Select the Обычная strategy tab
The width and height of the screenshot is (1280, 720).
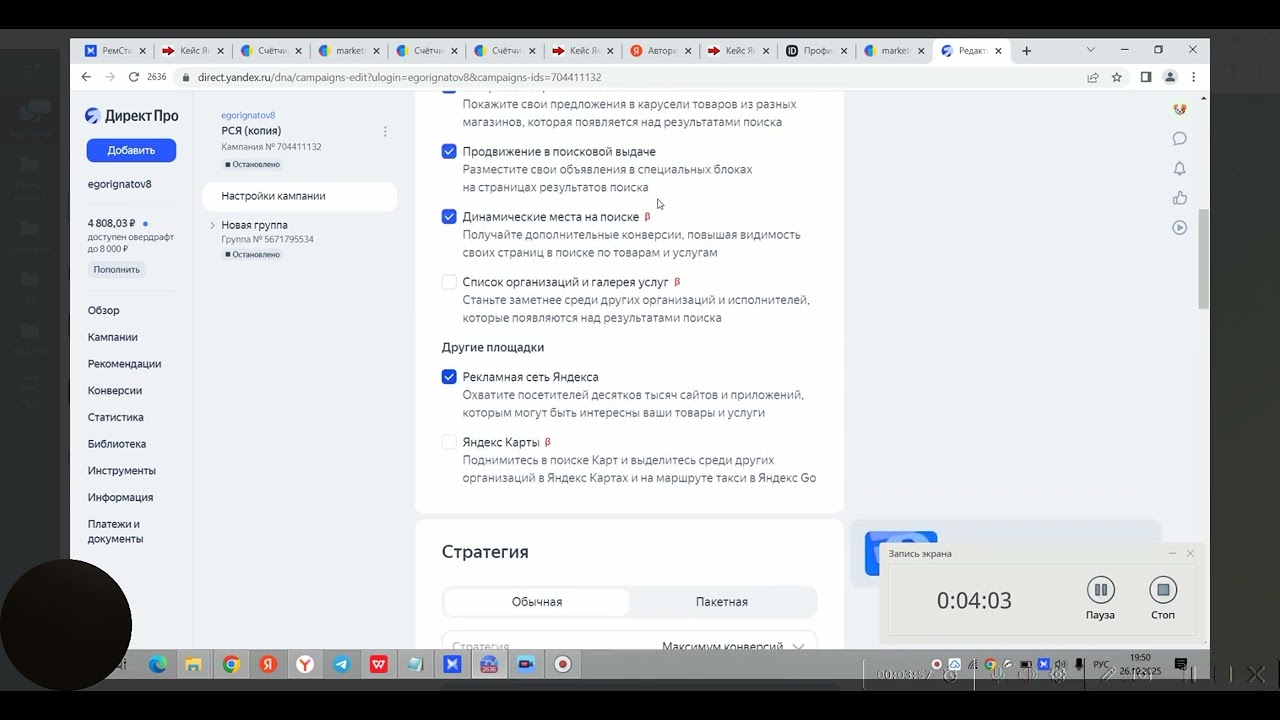pyautogui.click(x=537, y=602)
